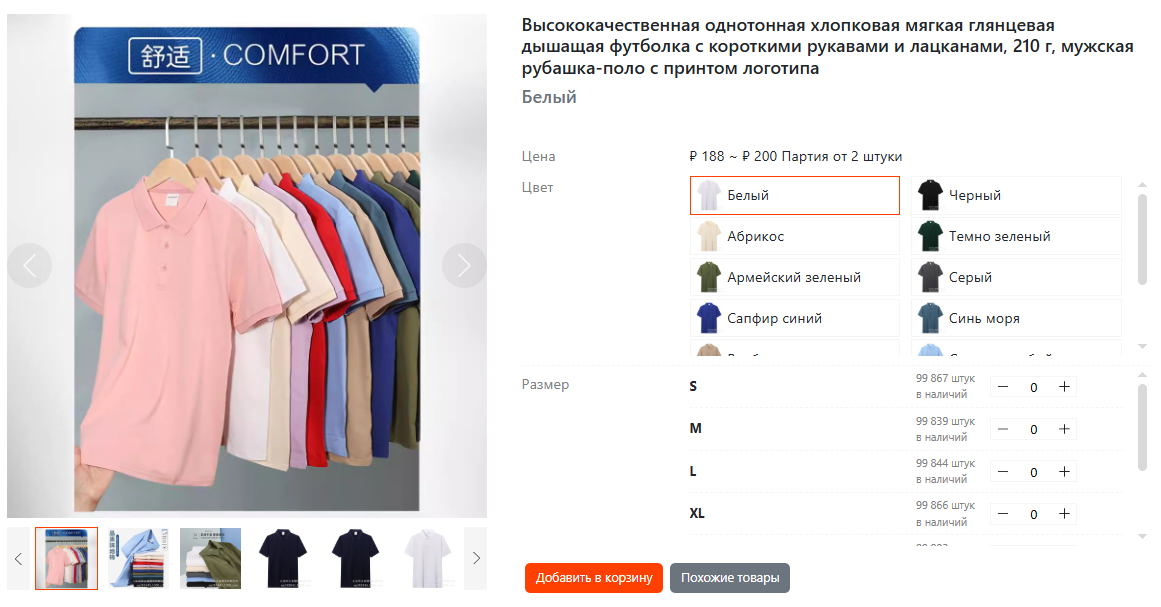Select the Абрикос color option

[794, 236]
